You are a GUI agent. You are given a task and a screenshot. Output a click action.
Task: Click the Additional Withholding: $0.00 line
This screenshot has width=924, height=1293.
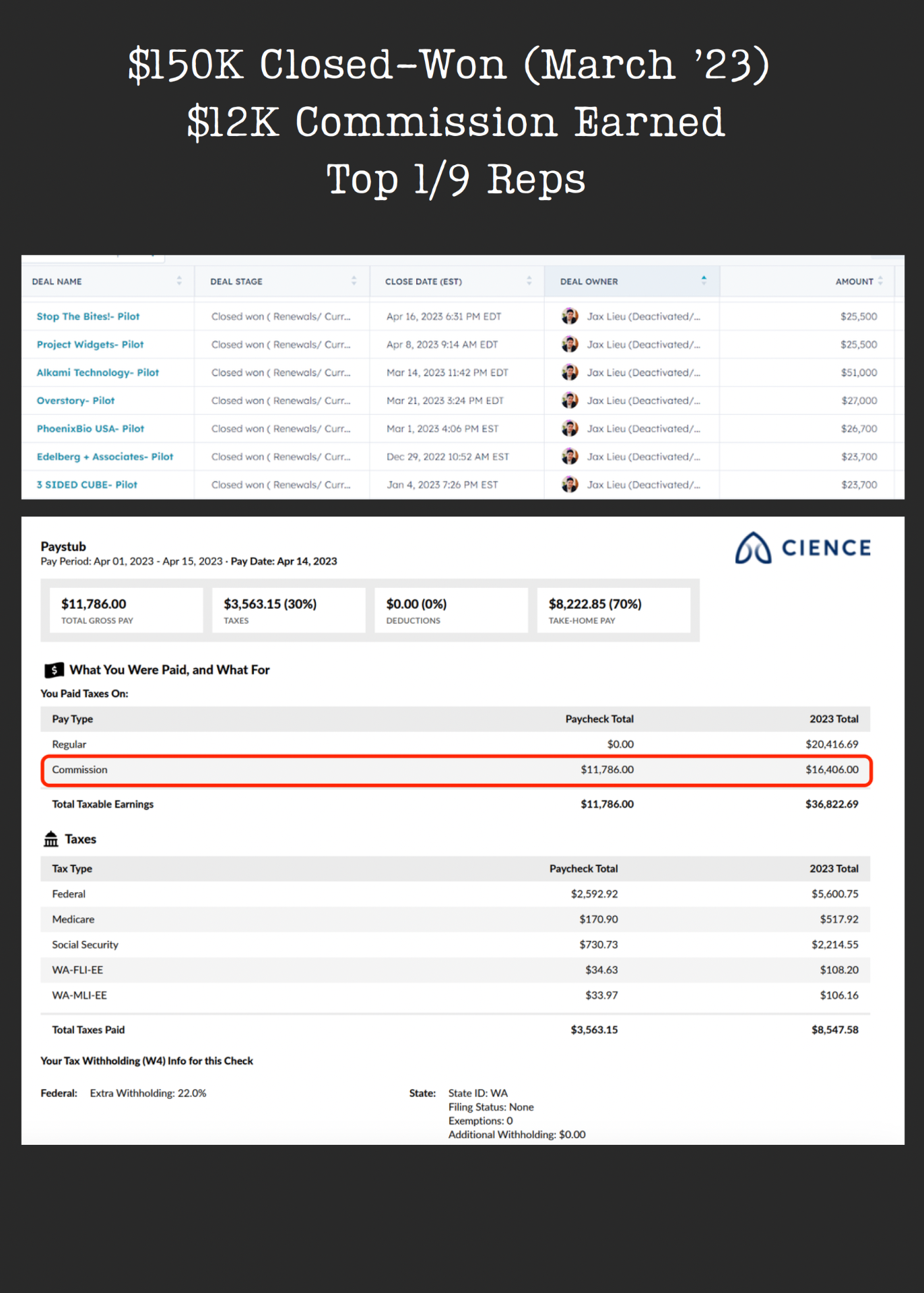[517, 1135]
